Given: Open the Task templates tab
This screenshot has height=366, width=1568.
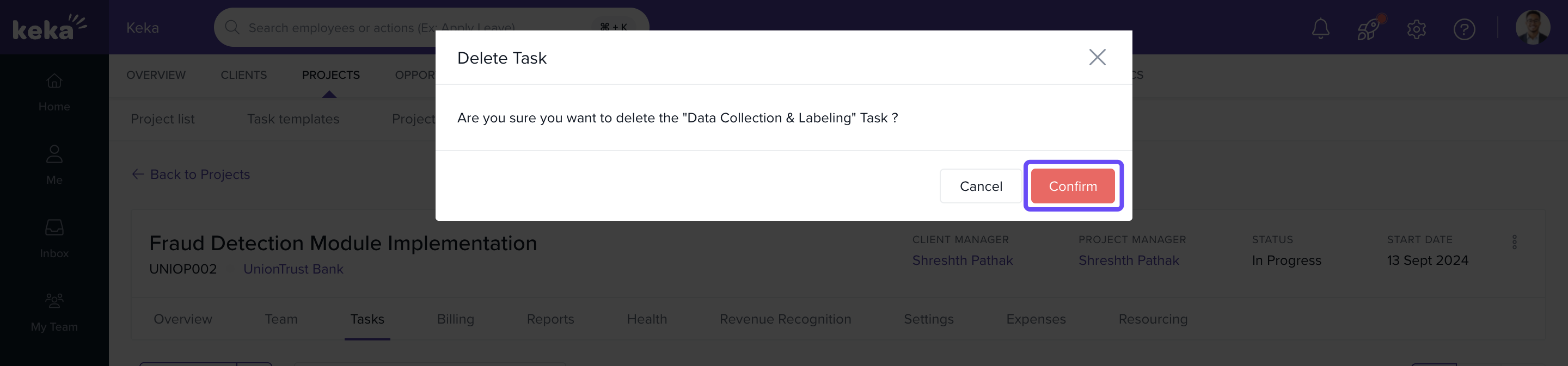Looking at the screenshot, I should click(293, 119).
